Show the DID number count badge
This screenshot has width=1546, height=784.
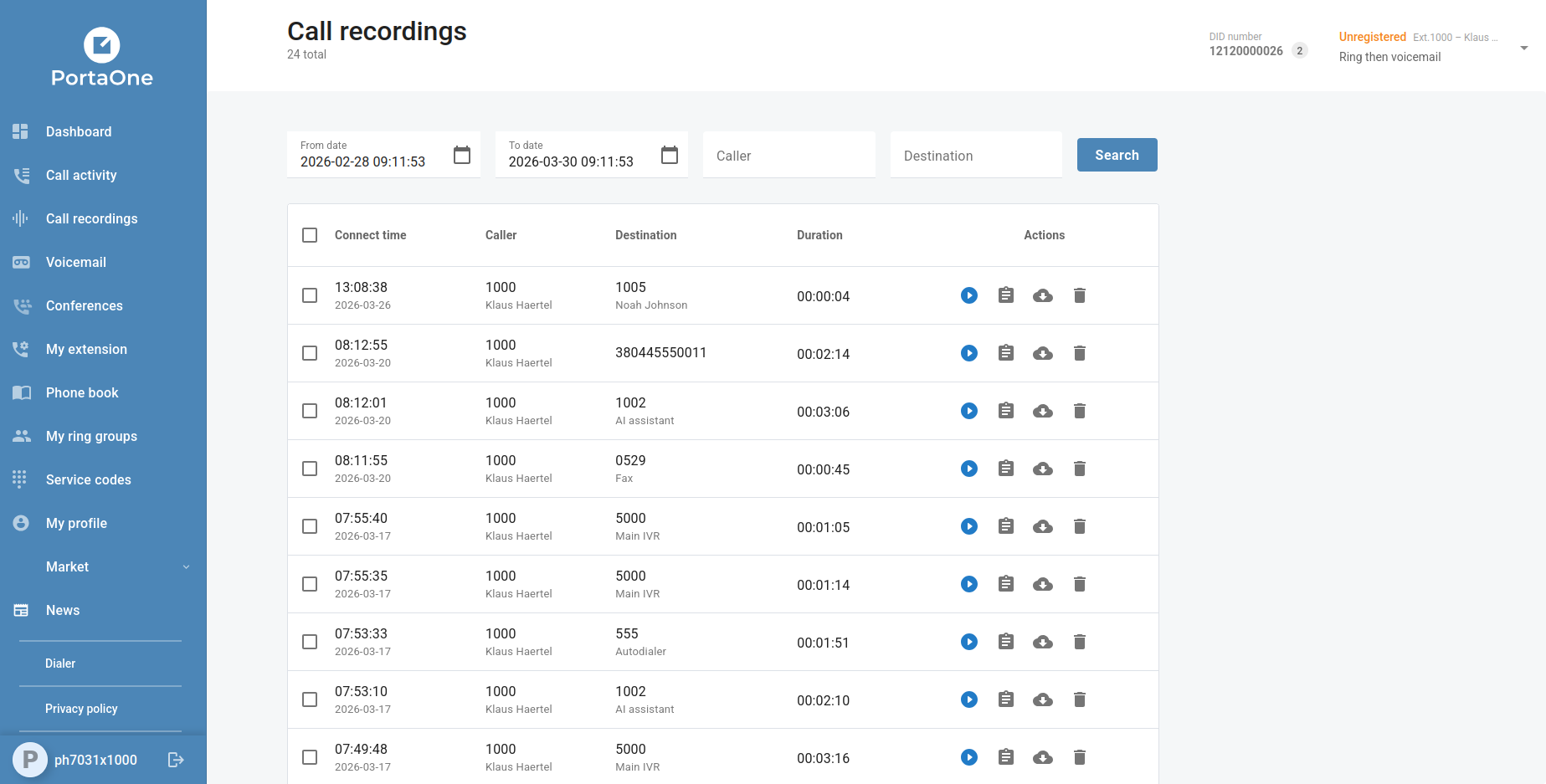1299,51
